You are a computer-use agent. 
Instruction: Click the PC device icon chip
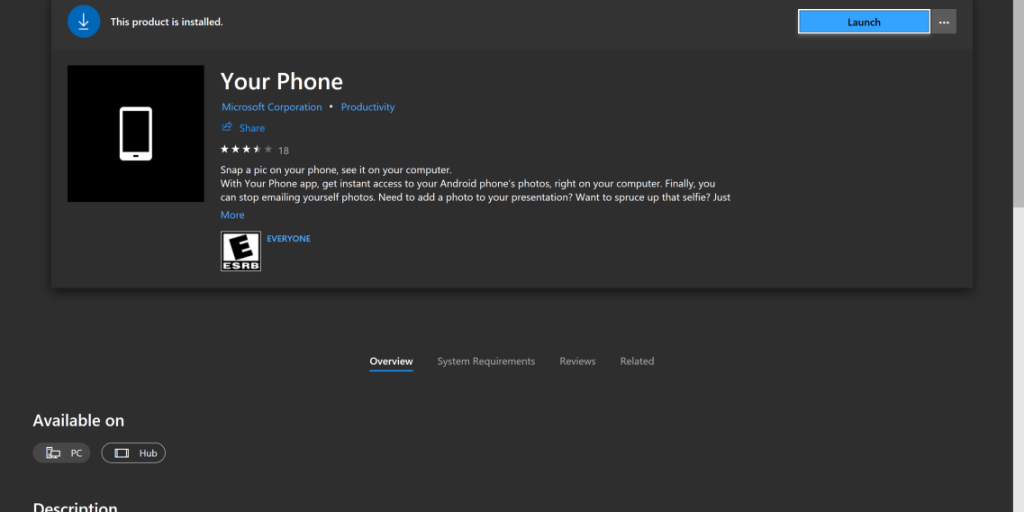click(62, 453)
